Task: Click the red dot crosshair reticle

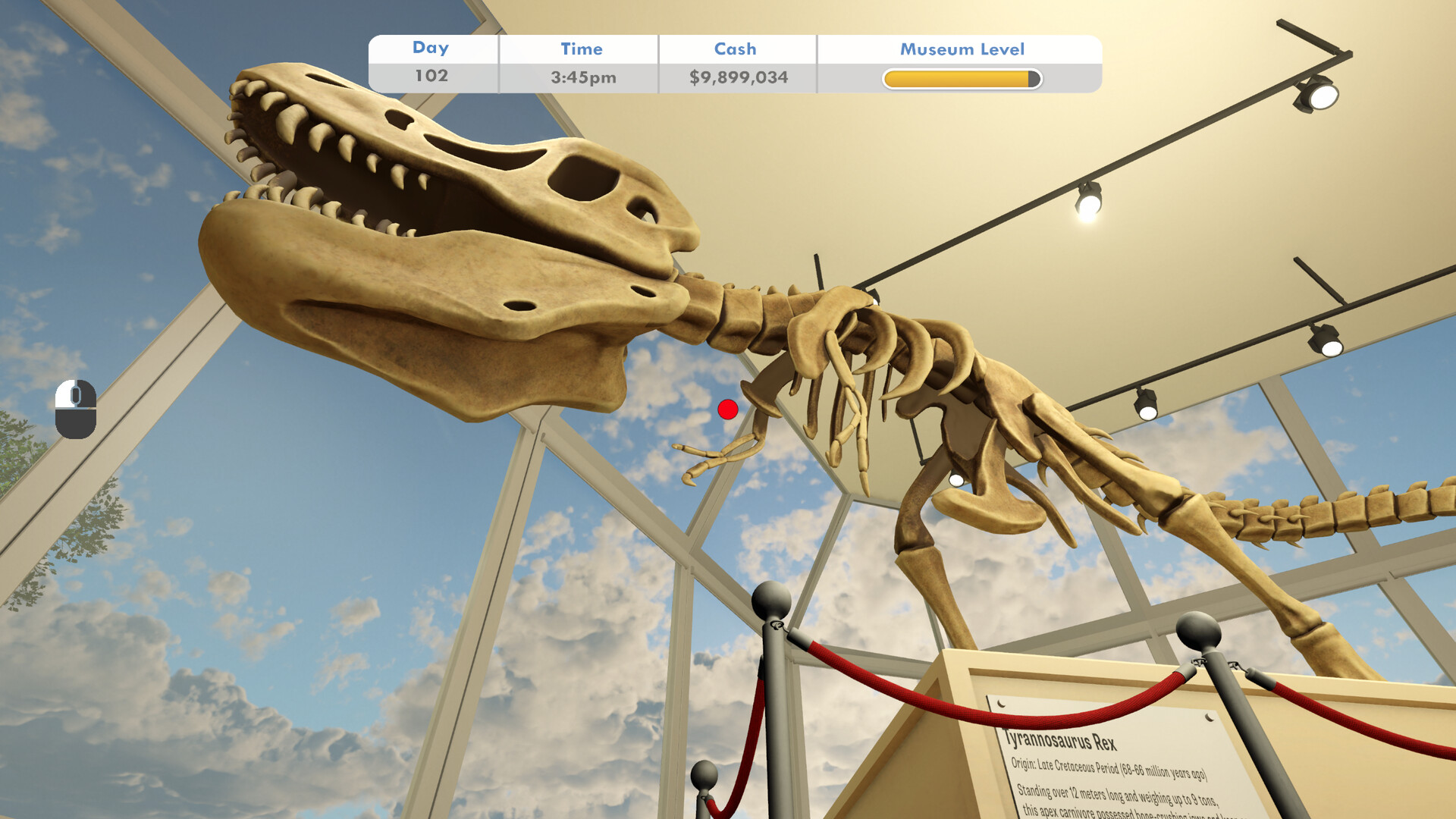Action: (727, 409)
